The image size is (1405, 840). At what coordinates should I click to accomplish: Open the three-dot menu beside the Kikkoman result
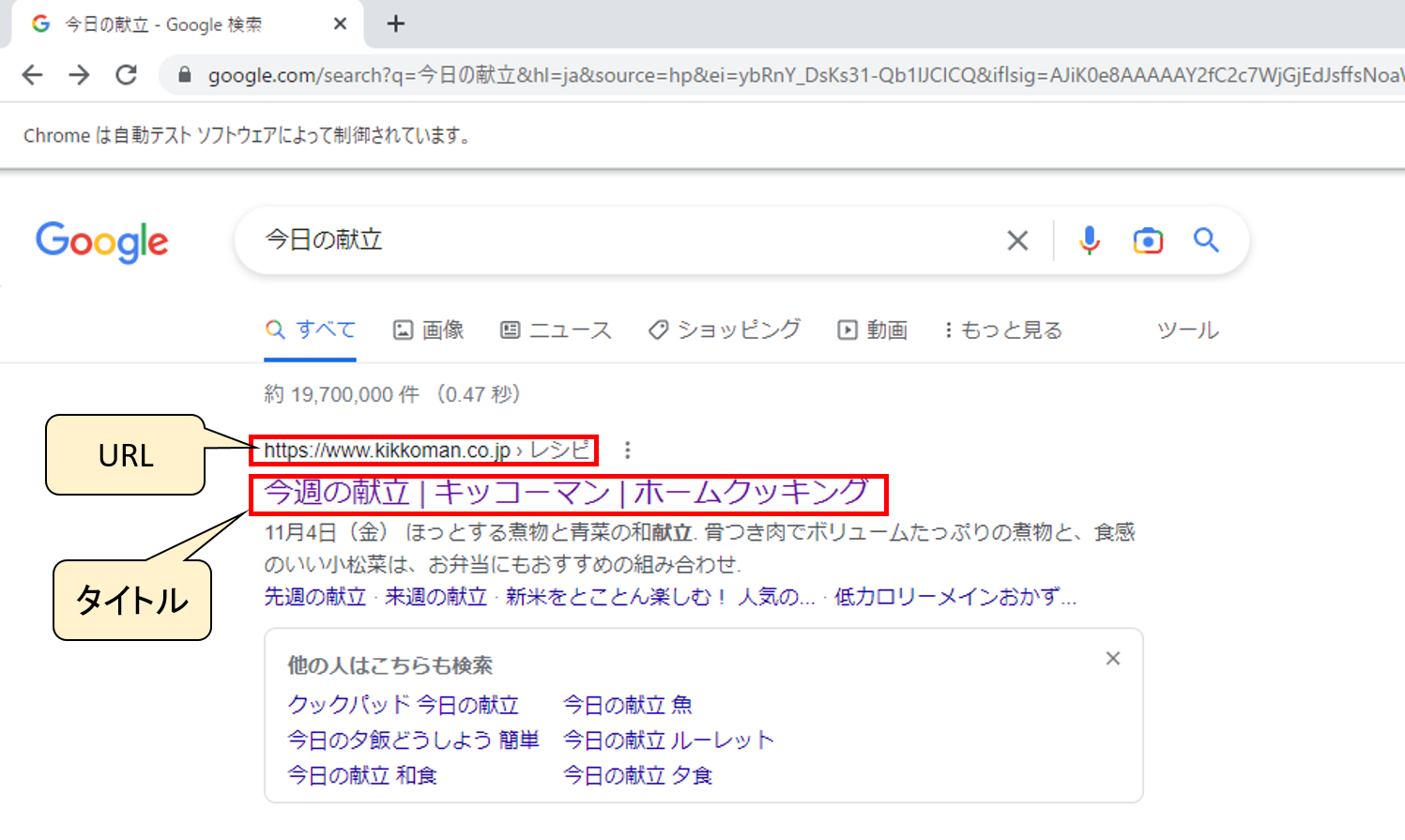point(628,451)
